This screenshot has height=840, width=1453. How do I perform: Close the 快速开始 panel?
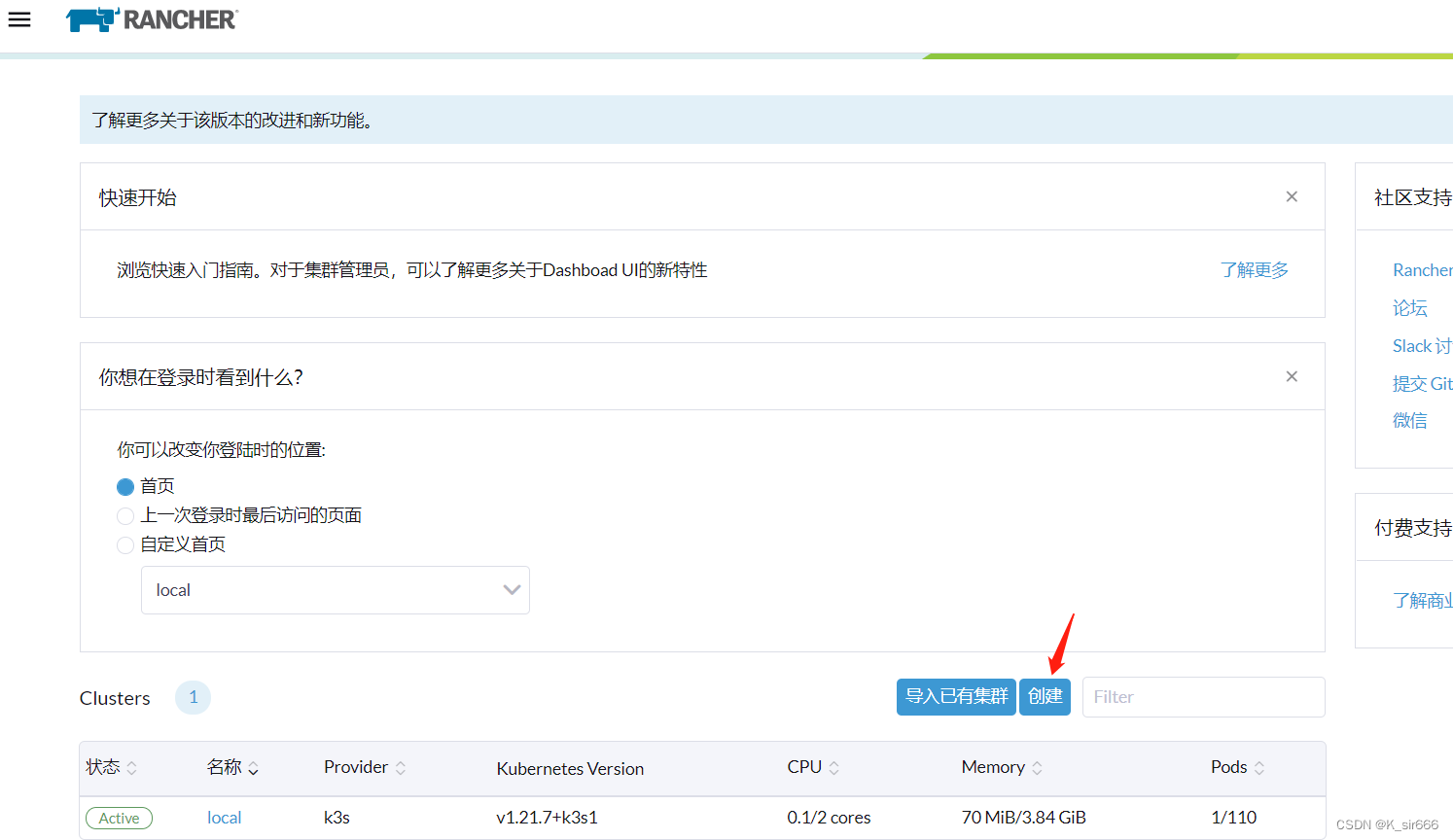(1292, 196)
